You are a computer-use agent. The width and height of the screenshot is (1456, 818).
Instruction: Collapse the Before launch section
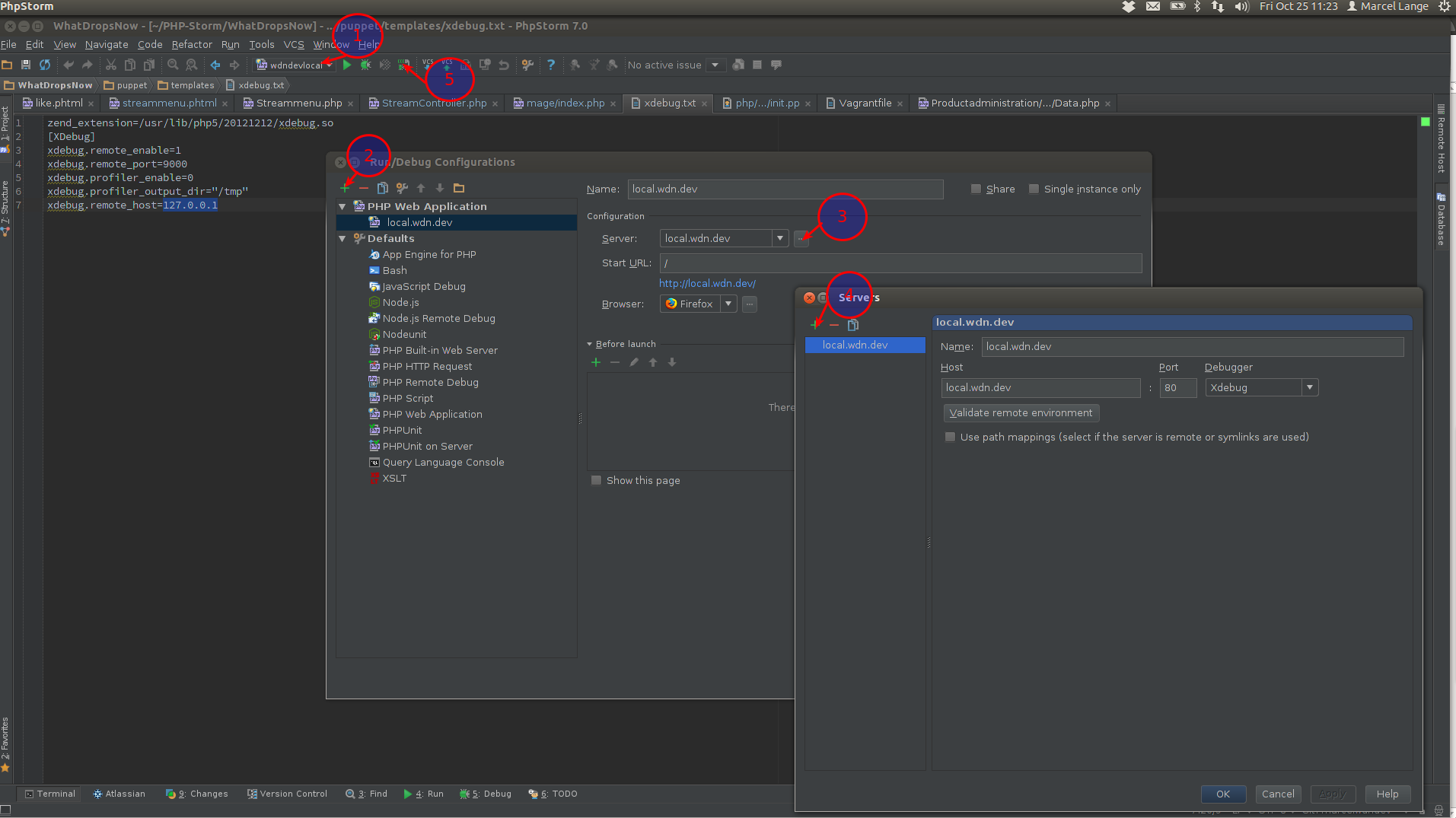(x=589, y=344)
